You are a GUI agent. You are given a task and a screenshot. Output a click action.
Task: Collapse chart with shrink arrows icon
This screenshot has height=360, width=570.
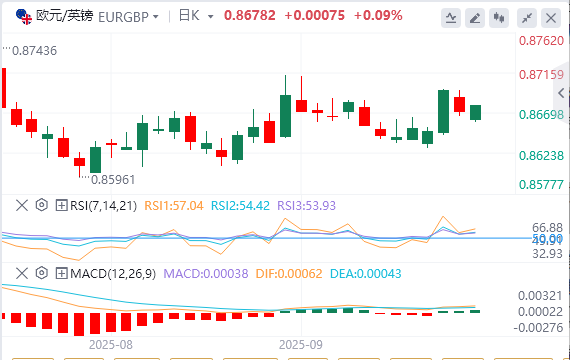click(x=527, y=17)
